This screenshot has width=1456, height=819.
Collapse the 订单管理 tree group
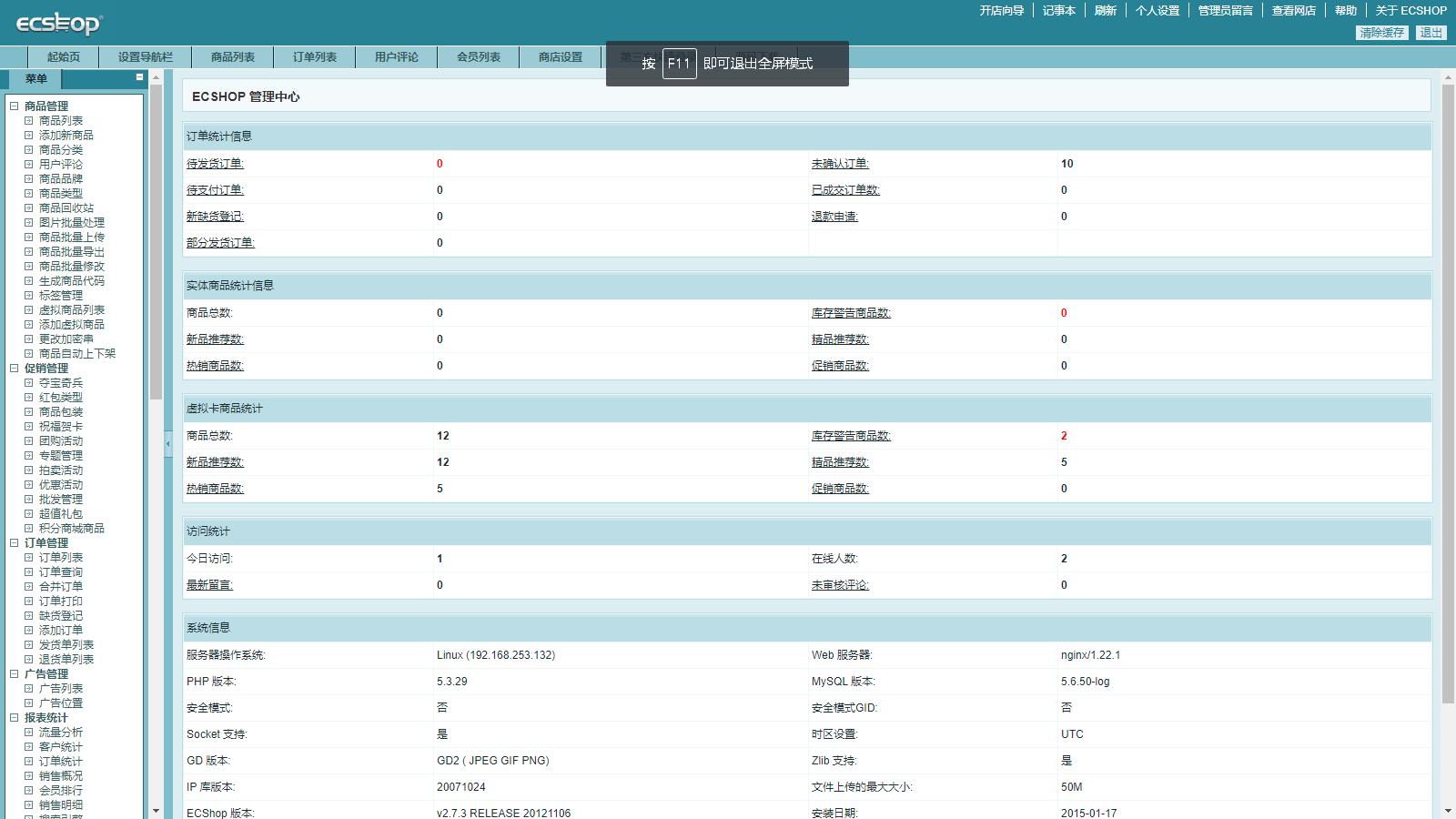coord(15,543)
